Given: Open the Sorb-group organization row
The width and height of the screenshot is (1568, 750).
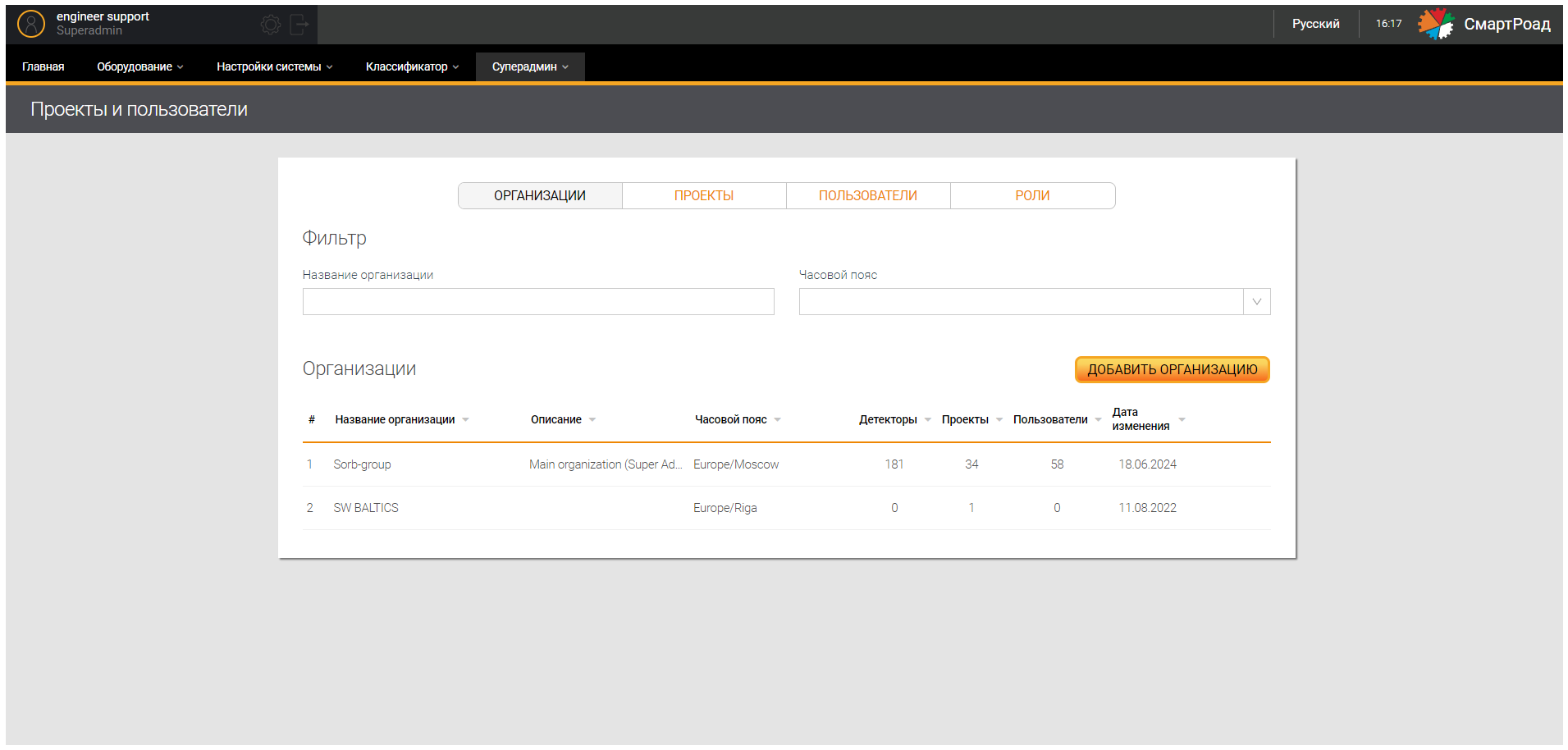Looking at the screenshot, I should 786,464.
